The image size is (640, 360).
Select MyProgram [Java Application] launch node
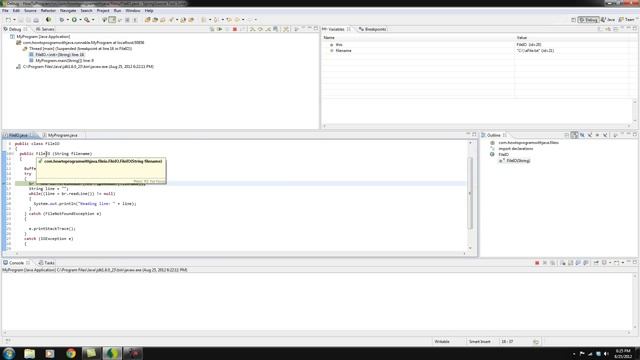pos(43,37)
